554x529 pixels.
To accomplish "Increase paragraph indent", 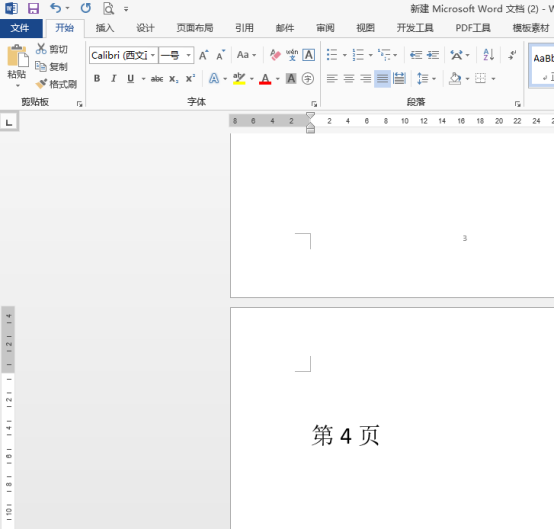I will [x=432, y=55].
